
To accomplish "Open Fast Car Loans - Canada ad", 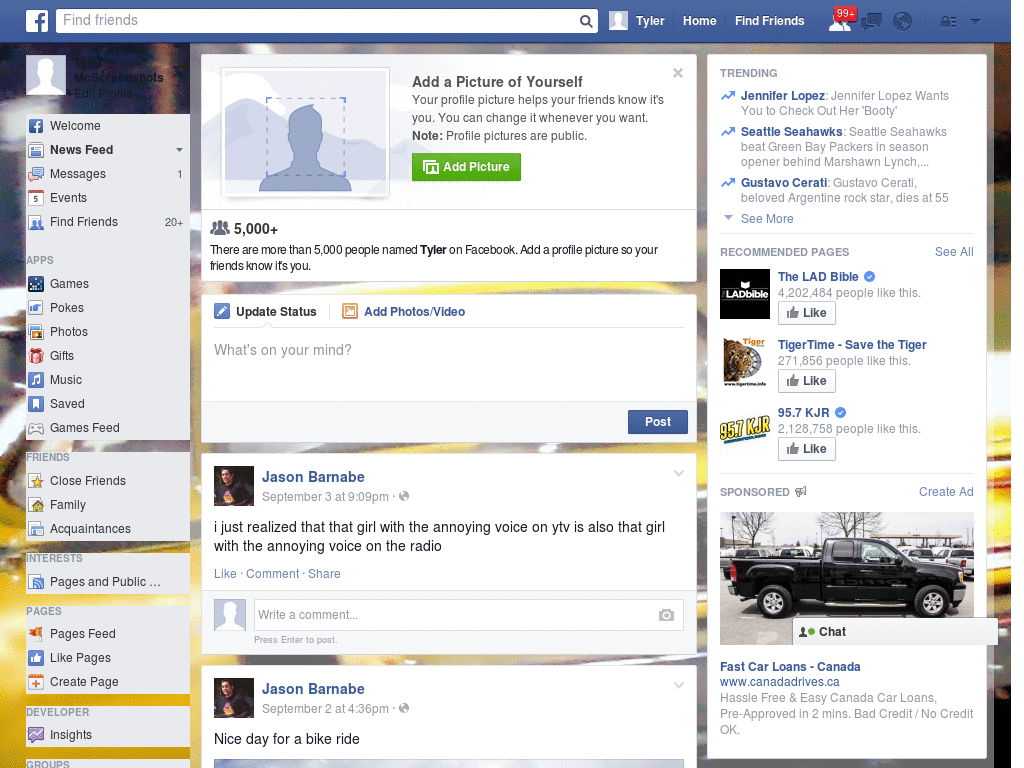I will click(790, 667).
